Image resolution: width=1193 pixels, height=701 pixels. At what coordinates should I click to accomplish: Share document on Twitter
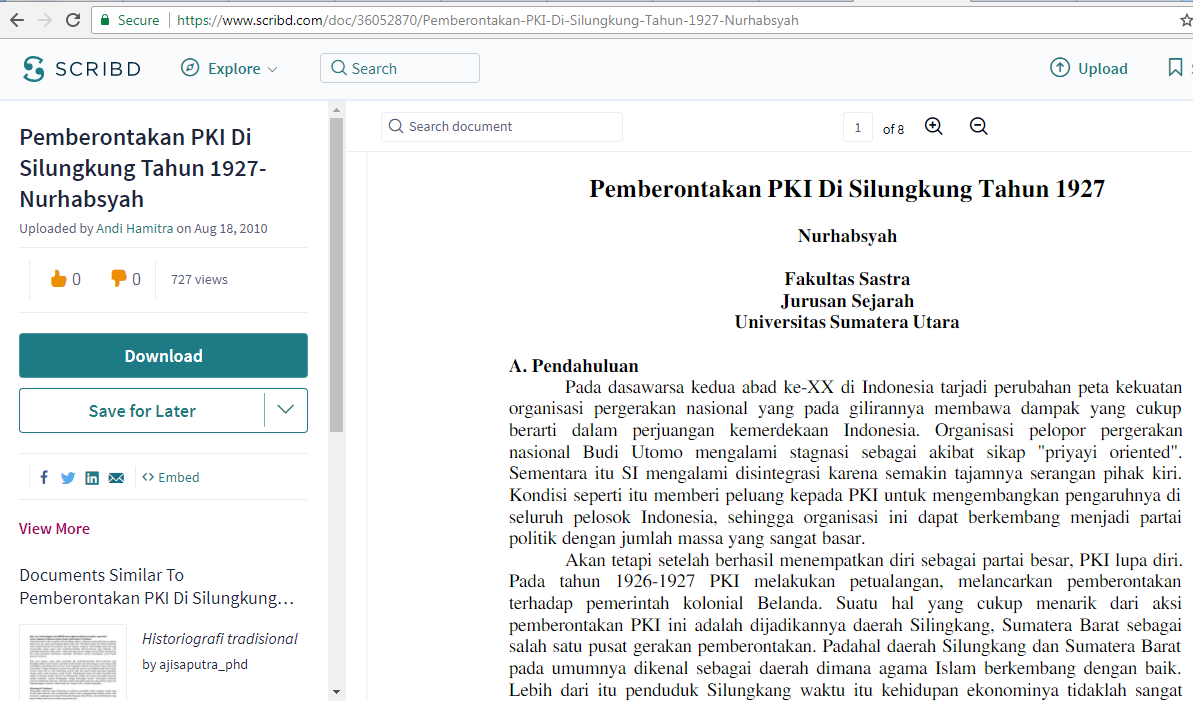tap(68, 478)
